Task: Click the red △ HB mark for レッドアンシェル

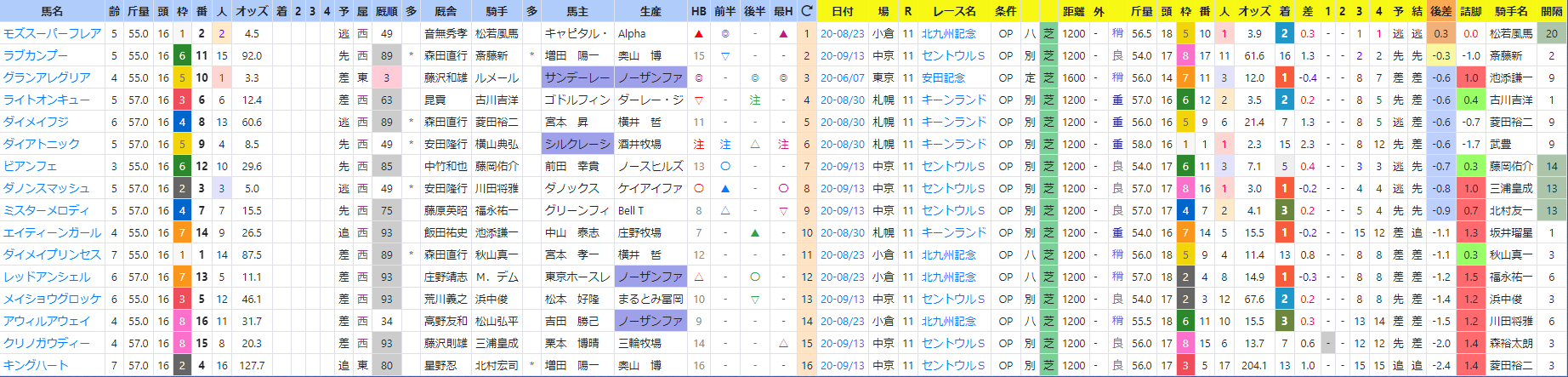Action: (x=698, y=277)
